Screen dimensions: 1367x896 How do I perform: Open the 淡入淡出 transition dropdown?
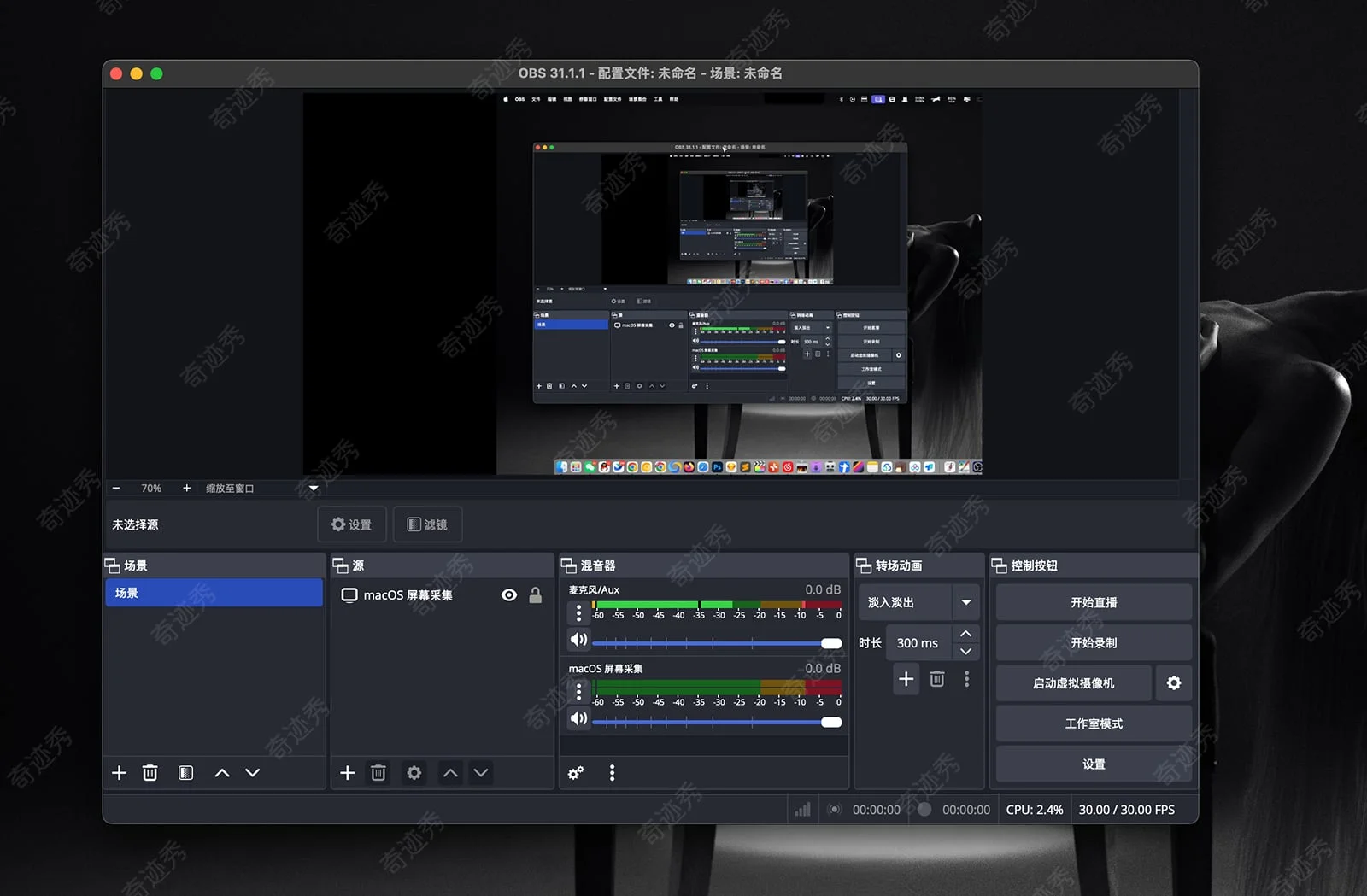pyautogui.click(x=966, y=602)
